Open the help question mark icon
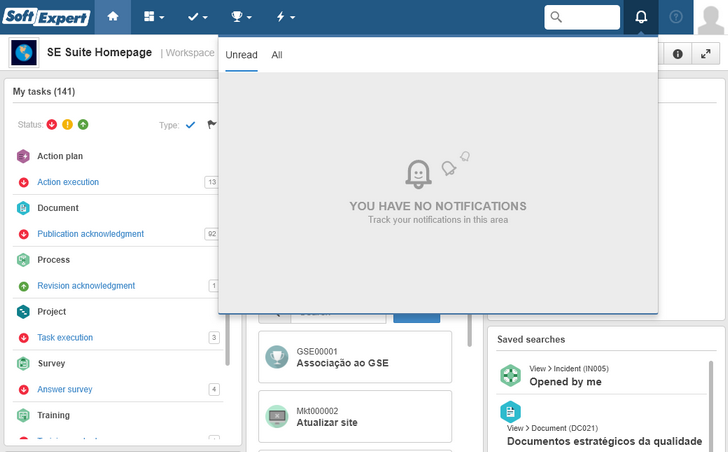This screenshot has width=728, height=452. (676, 17)
